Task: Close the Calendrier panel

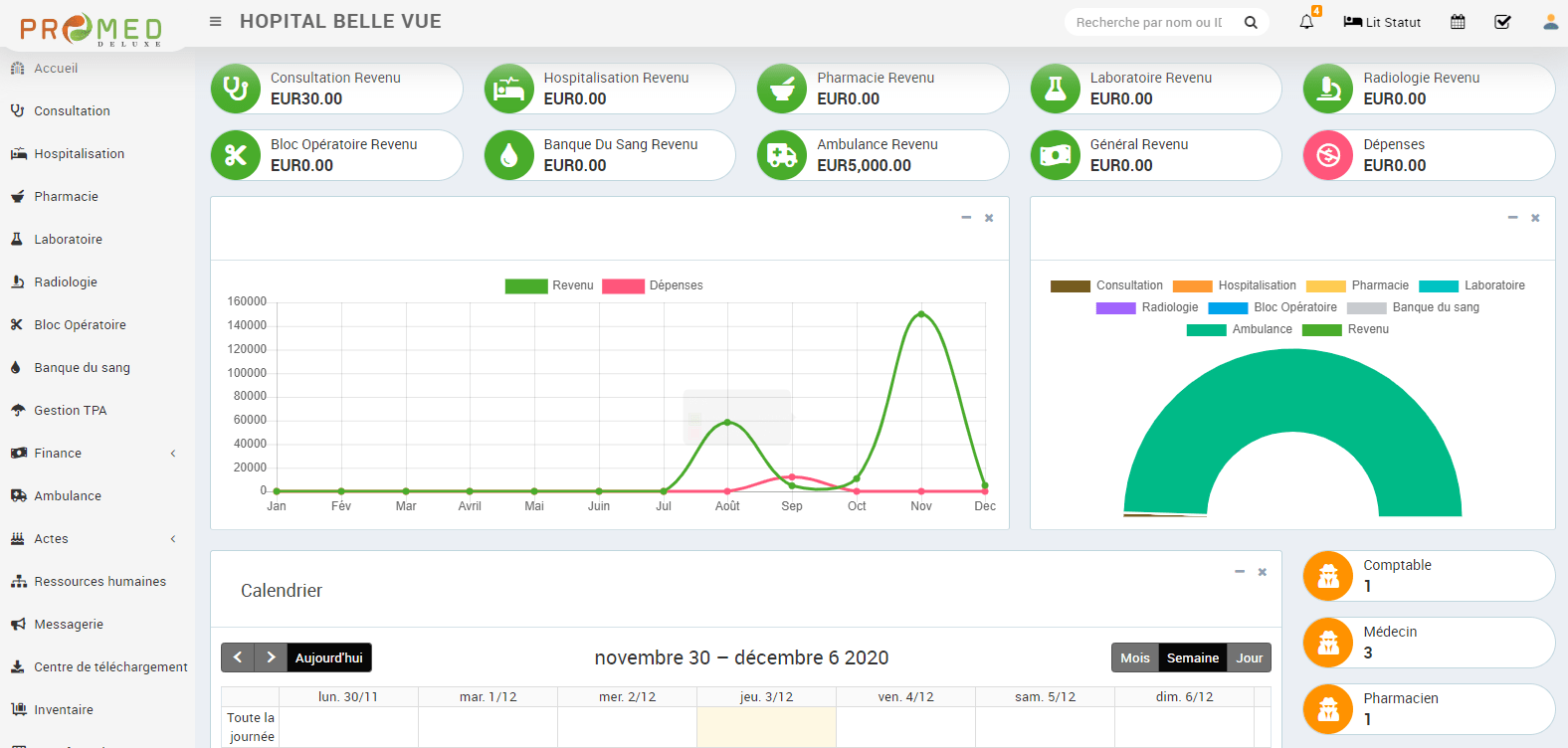Action: click(1263, 572)
